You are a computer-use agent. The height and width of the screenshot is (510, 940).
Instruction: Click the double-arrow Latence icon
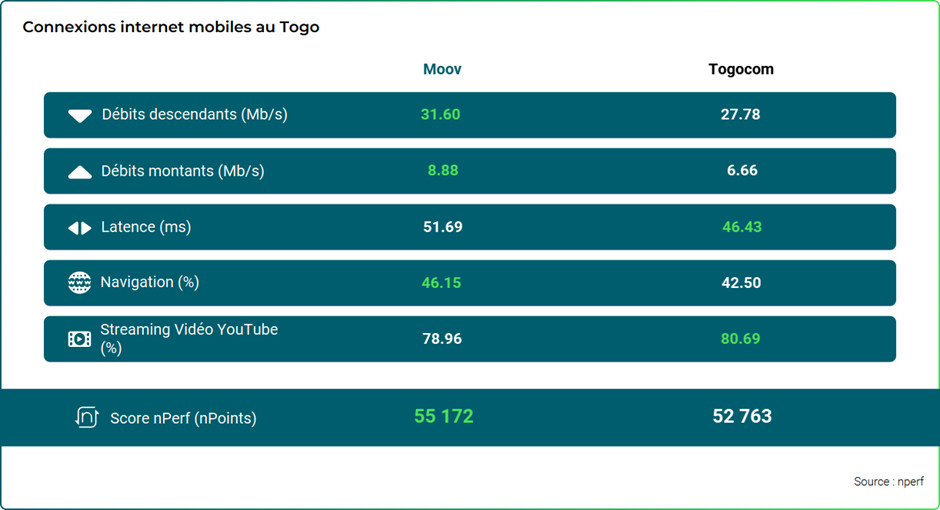[80, 228]
